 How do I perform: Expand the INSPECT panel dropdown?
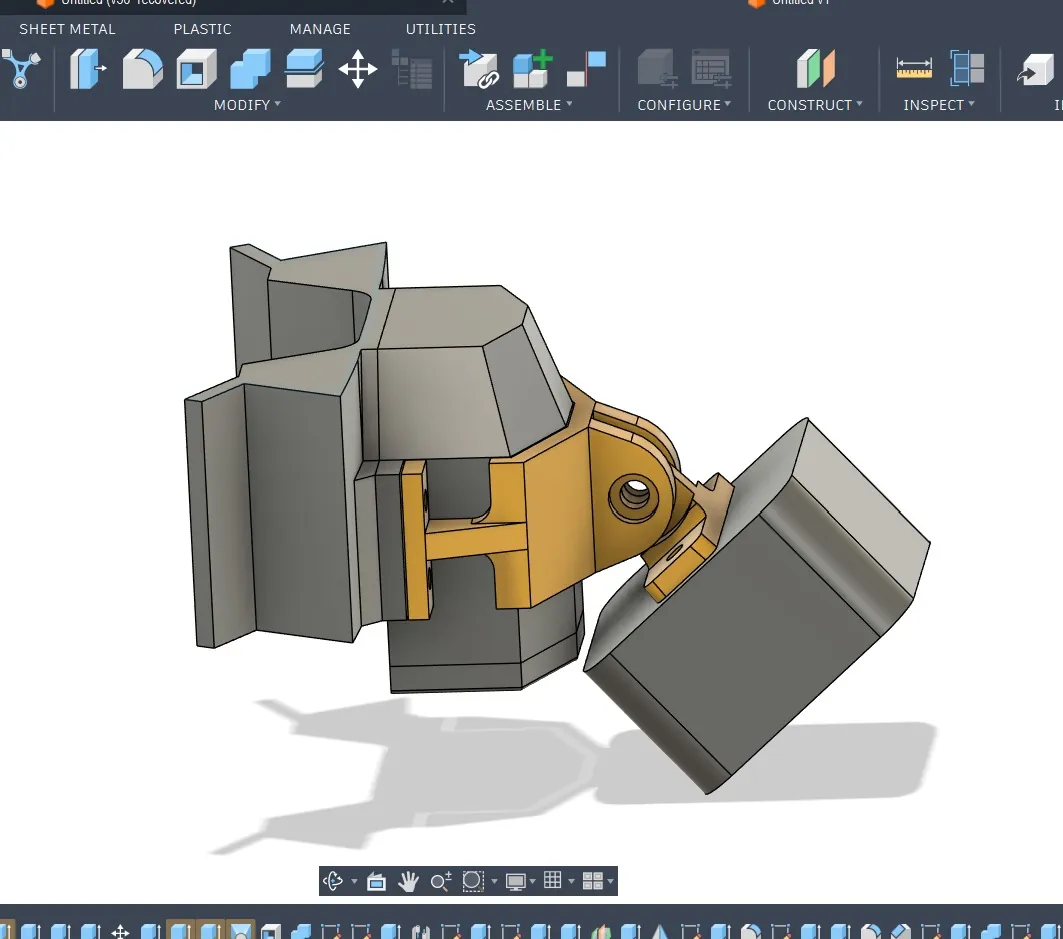(x=939, y=105)
